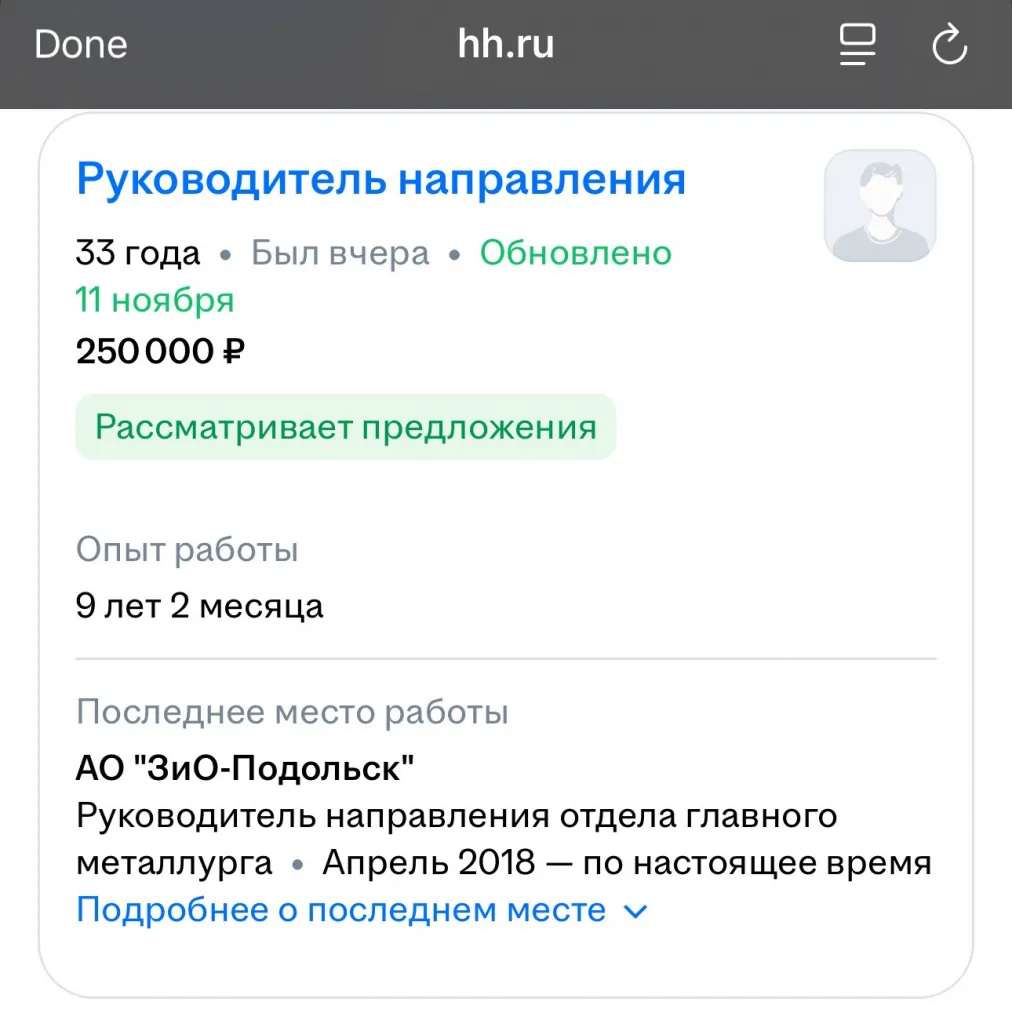Tap the Последнее место работы heading
This screenshot has height=1024, width=1012.
292,713
